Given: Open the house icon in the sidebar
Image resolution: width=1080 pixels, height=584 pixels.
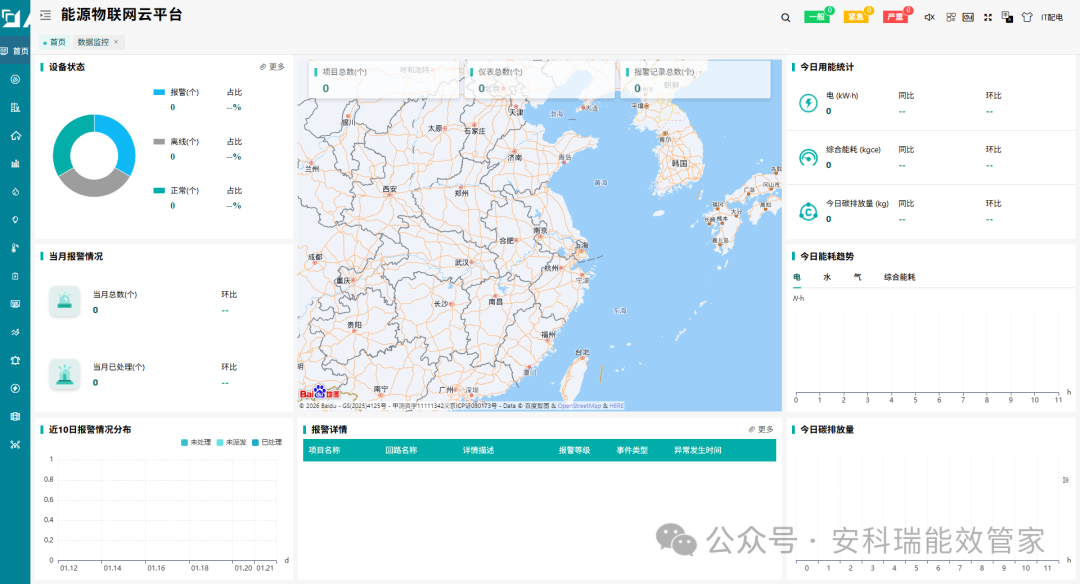Looking at the screenshot, I should (x=15, y=136).
